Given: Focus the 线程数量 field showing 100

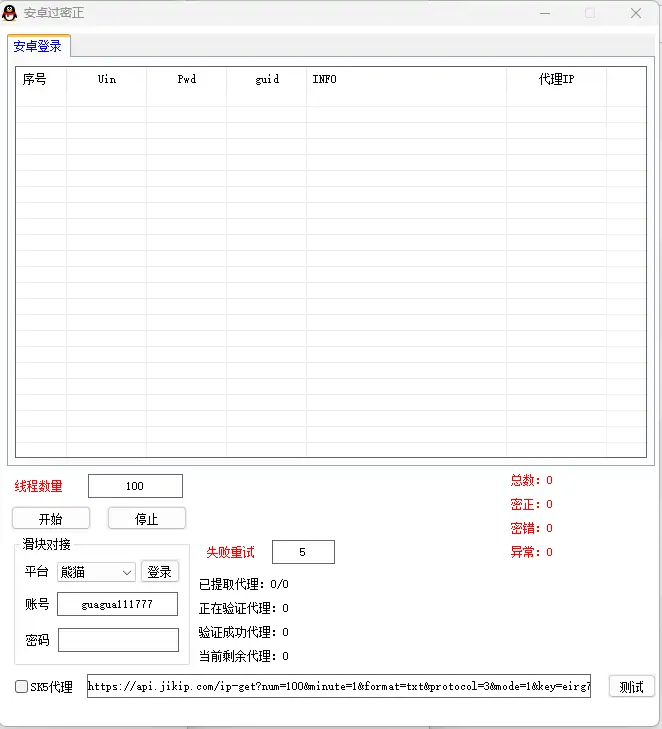Looking at the screenshot, I should click(135, 486).
